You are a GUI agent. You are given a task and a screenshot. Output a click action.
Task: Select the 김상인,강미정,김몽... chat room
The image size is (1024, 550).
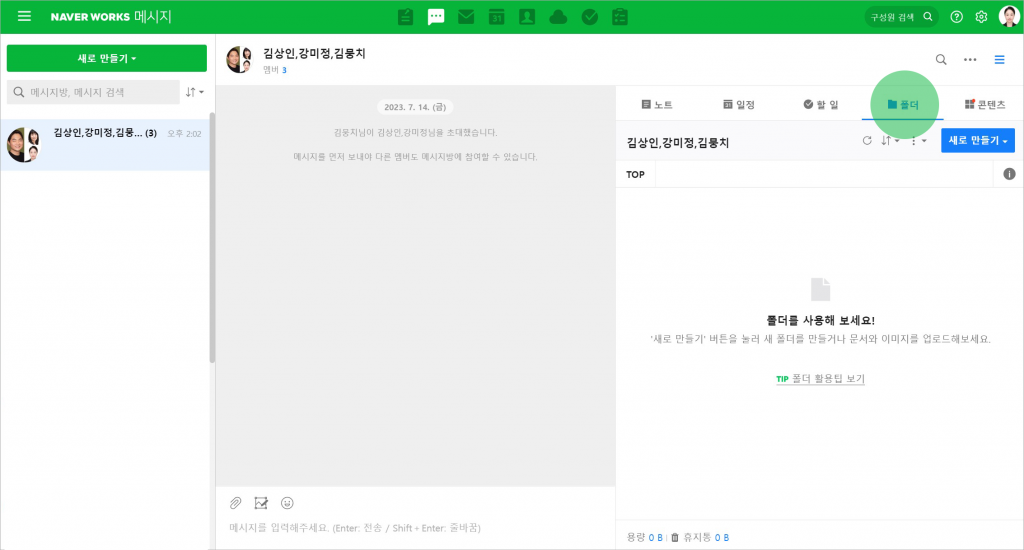(104, 144)
